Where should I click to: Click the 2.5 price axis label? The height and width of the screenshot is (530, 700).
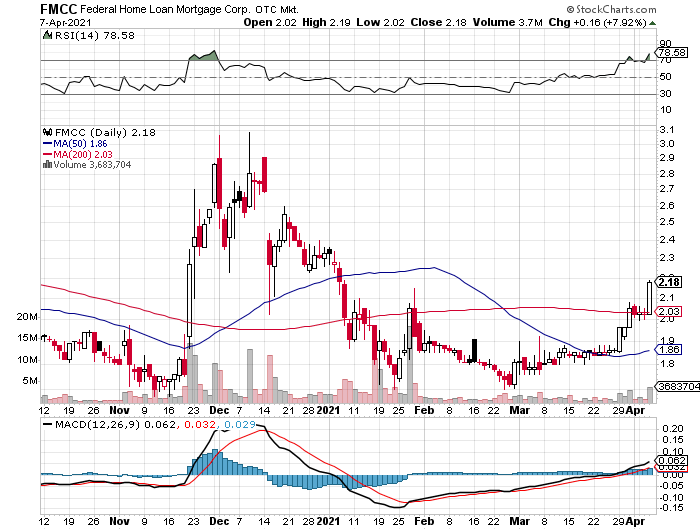[667, 221]
